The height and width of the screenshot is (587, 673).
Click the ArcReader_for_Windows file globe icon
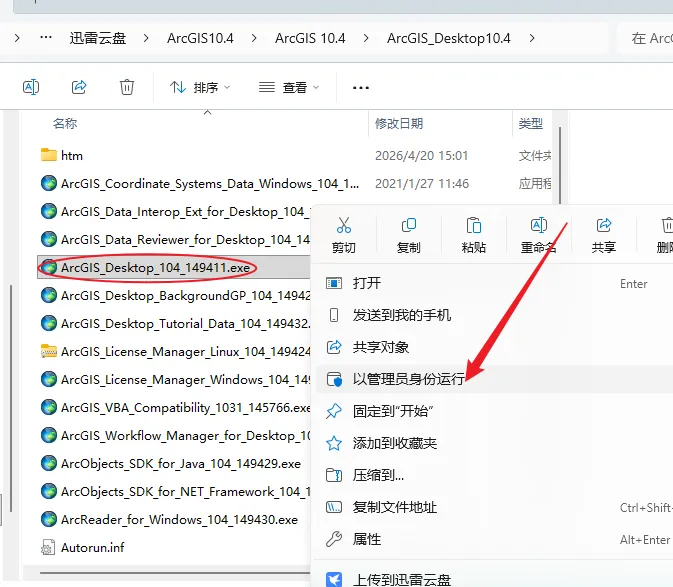tap(49, 519)
